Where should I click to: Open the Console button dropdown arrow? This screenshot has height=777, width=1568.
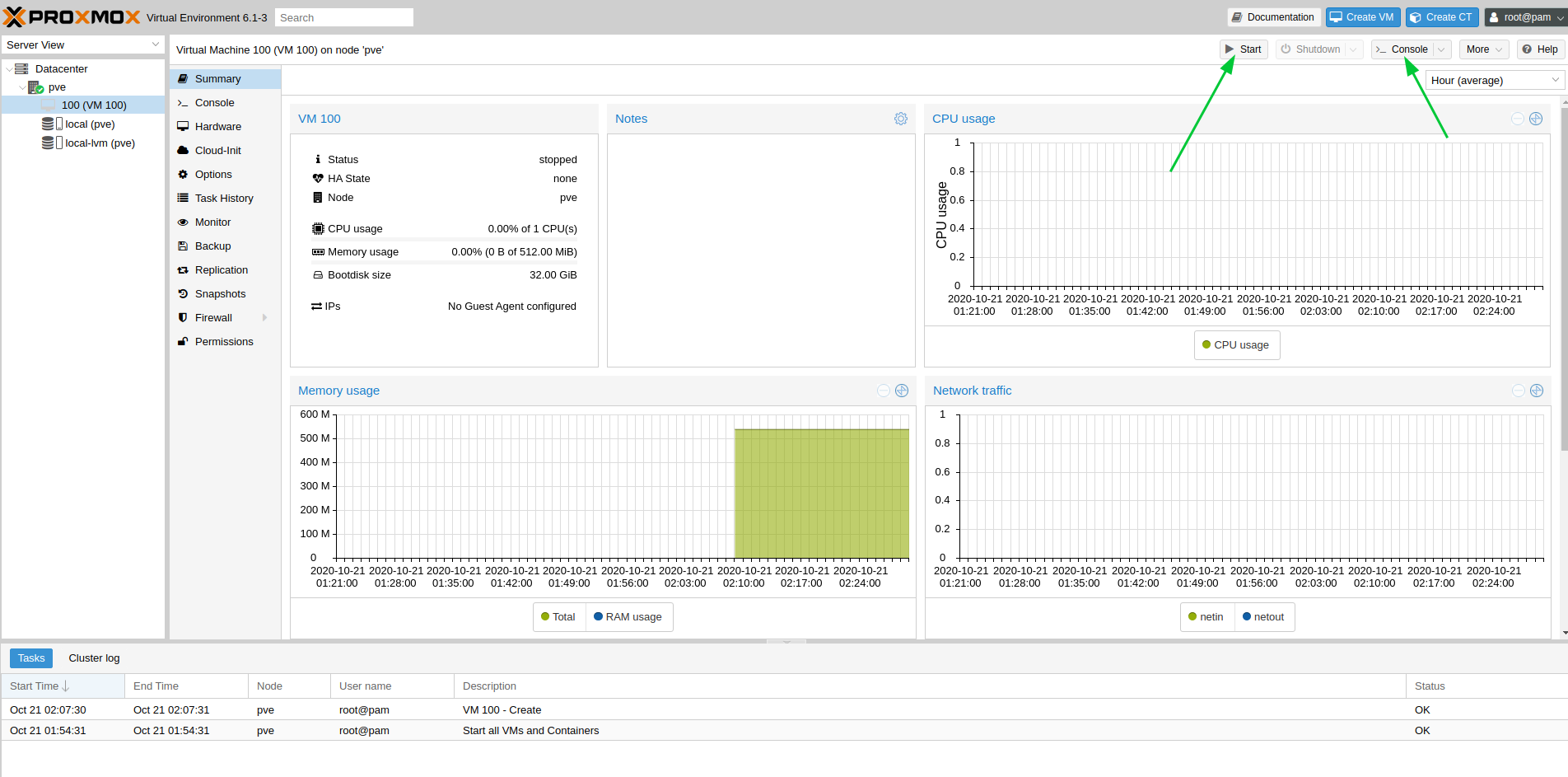coord(1441,49)
